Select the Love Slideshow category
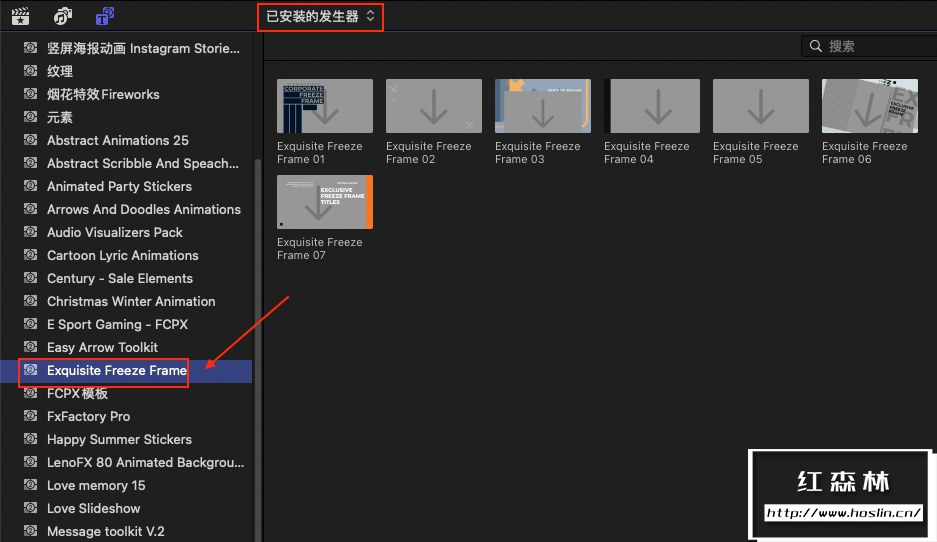This screenshot has height=542, width=937. (x=126, y=509)
